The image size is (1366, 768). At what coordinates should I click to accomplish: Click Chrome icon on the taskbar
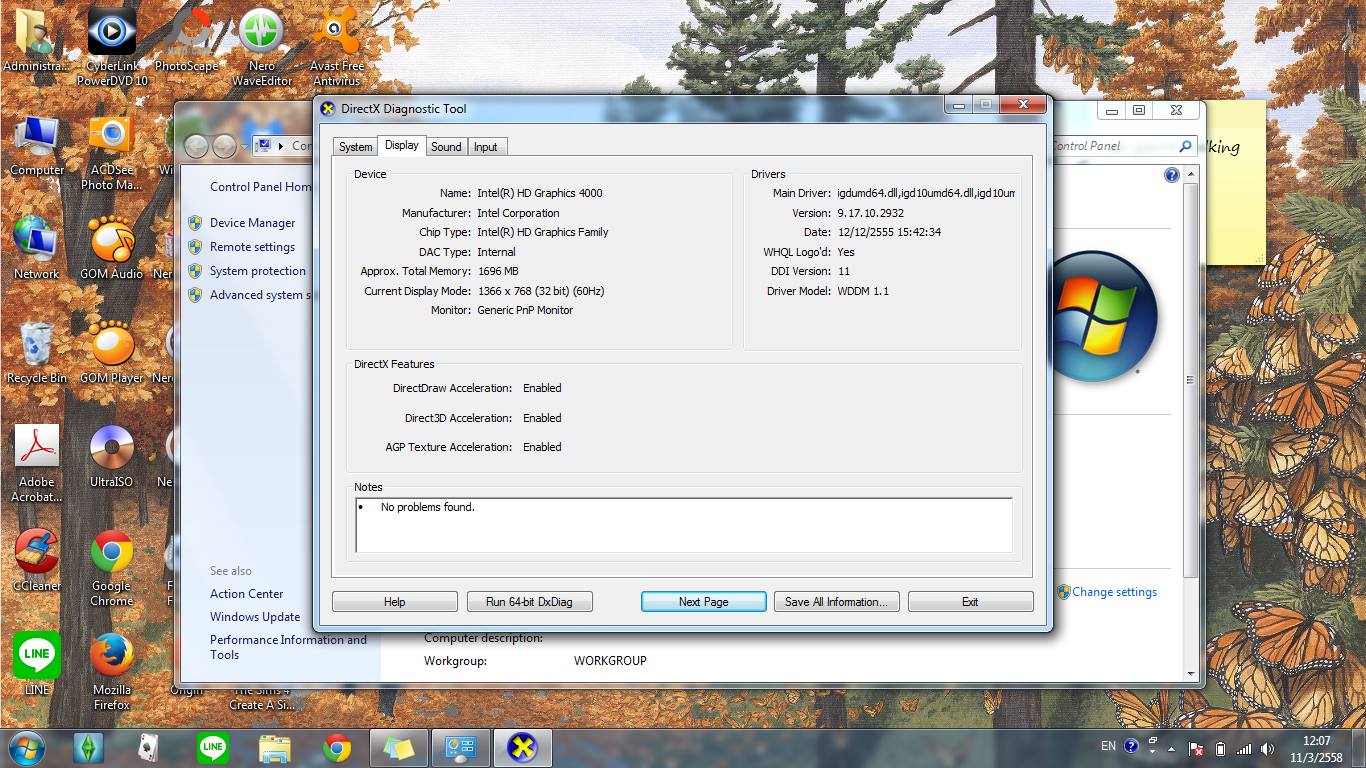coord(337,748)
